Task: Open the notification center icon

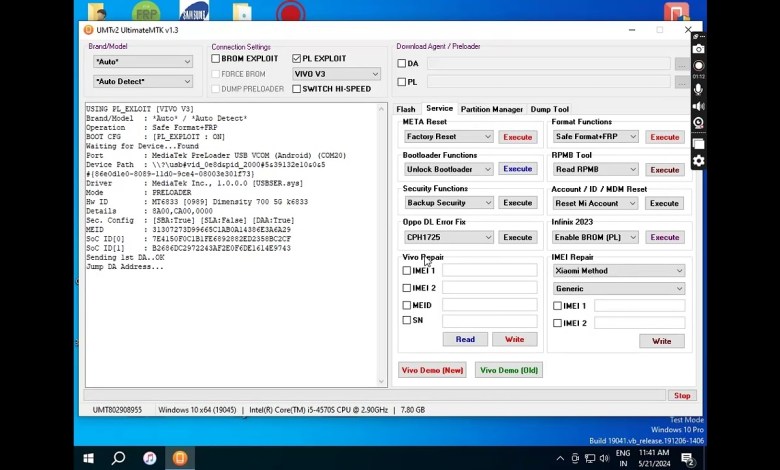Action: click(687, 459)
